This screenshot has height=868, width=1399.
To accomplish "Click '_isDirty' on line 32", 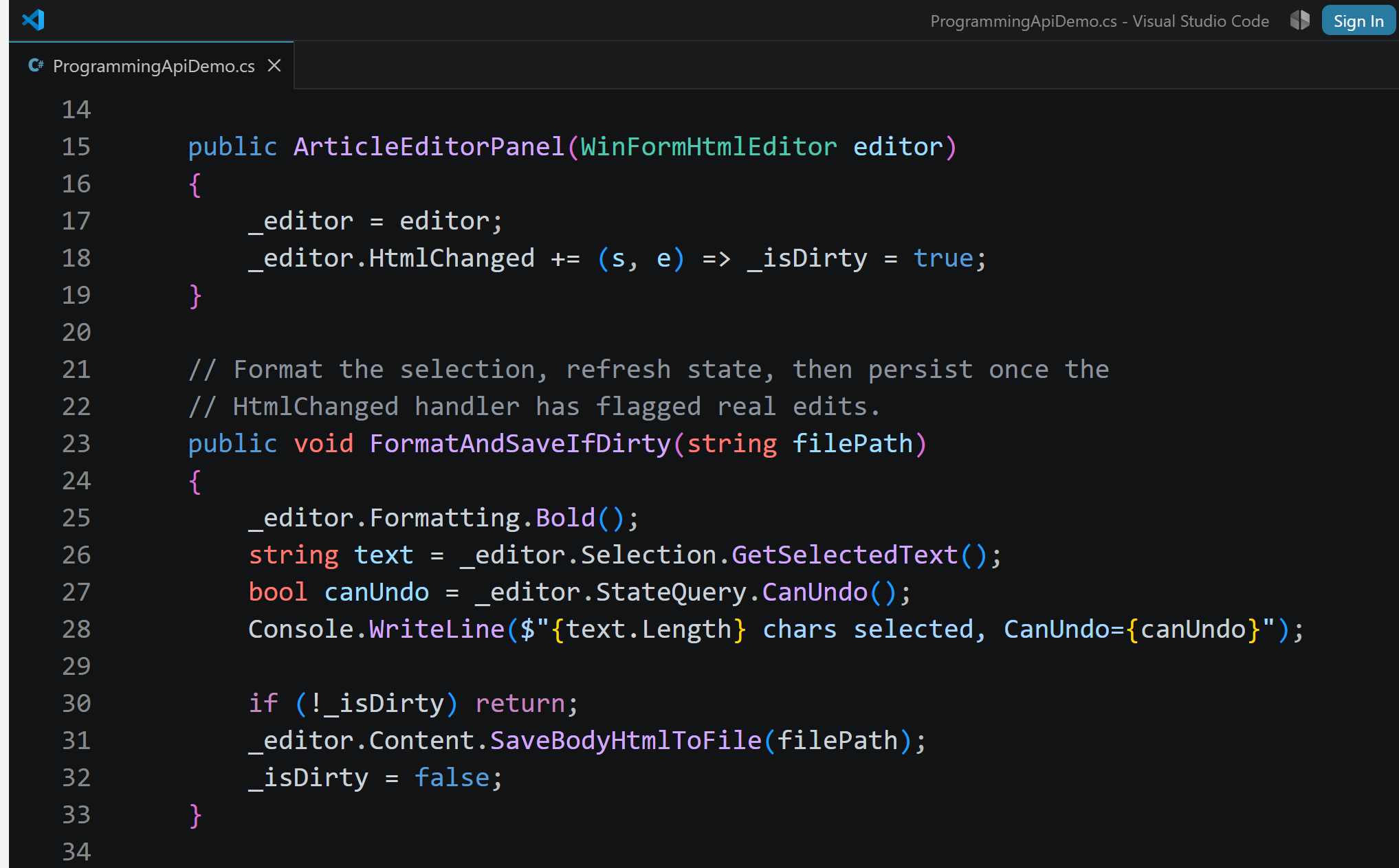I will coord(309,778).
